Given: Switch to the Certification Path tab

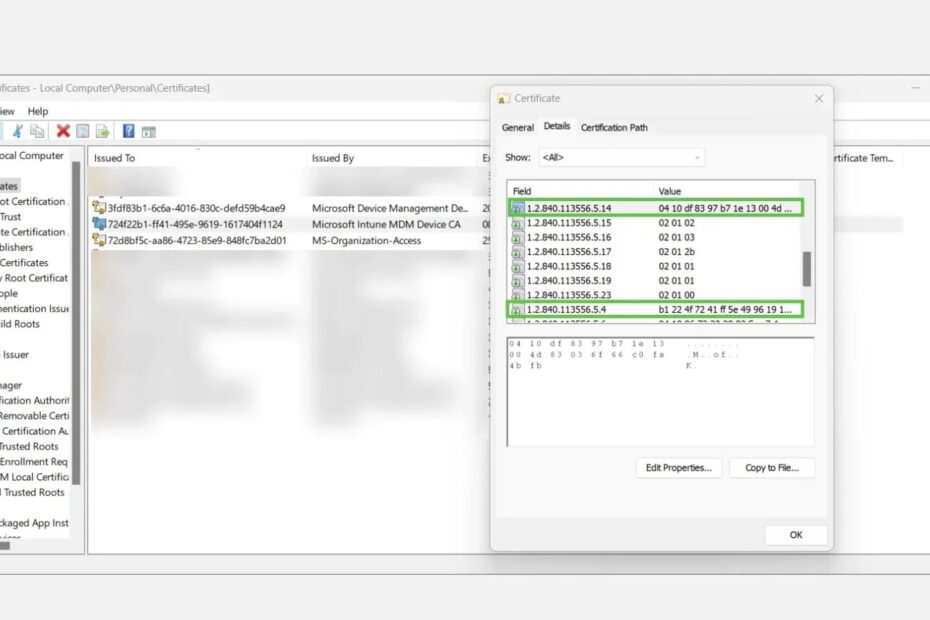Looking at the screenshot, I should 614,128.
